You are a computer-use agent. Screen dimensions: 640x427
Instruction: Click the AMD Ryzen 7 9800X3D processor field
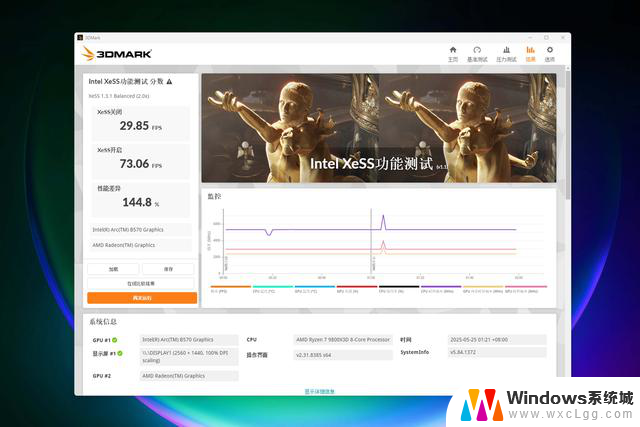343,340
